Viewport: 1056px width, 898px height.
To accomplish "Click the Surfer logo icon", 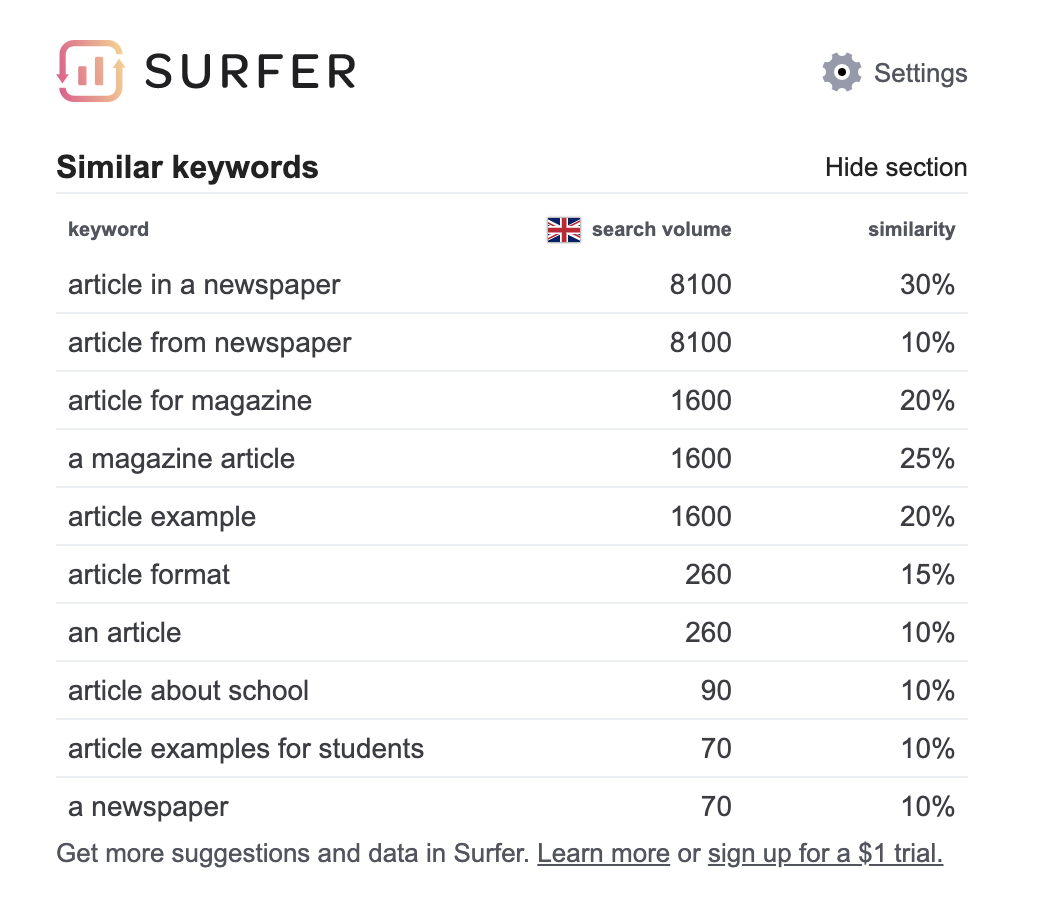I will click(91, 71).
